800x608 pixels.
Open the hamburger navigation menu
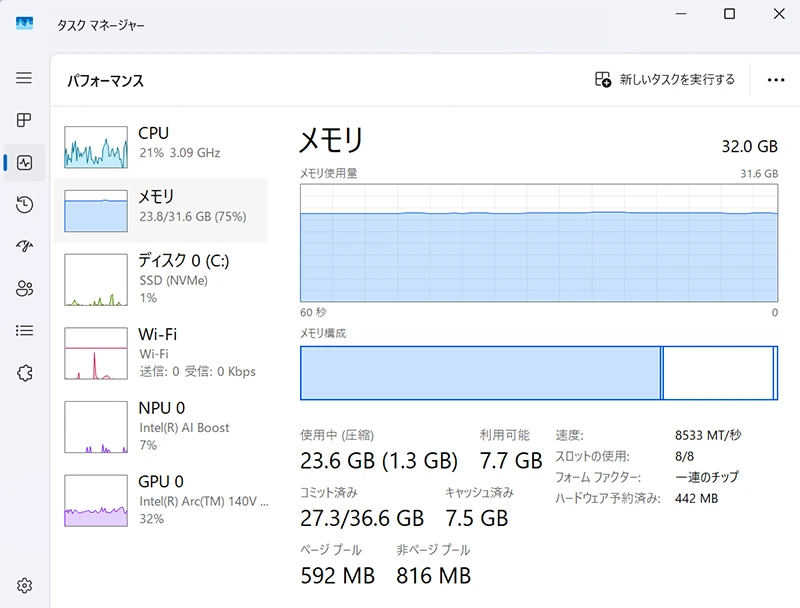(24, 78)
